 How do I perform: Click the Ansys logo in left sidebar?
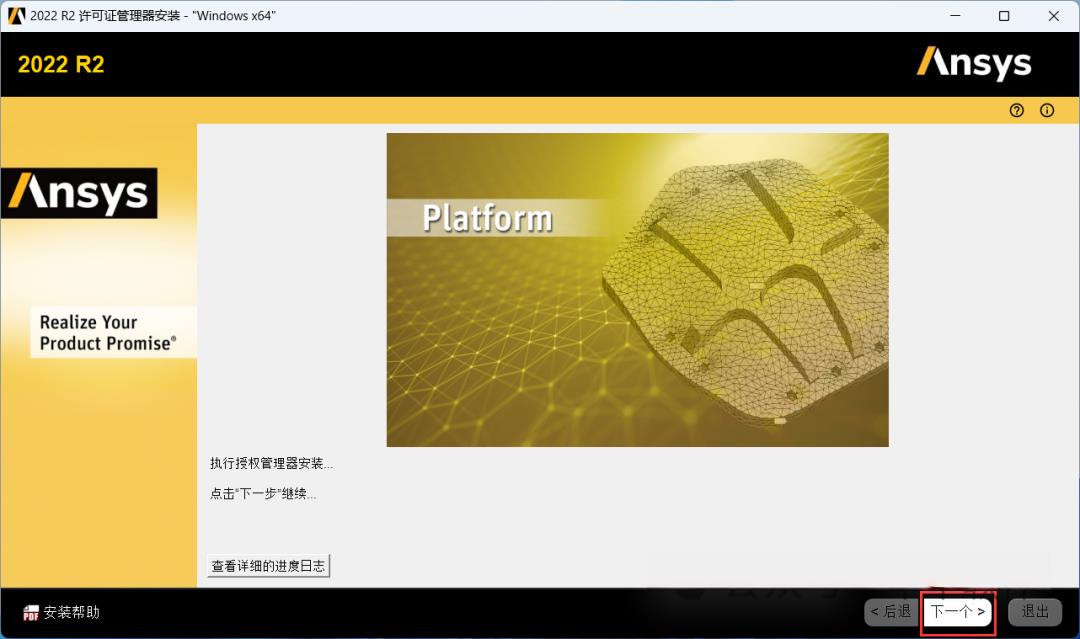(79, 193)
